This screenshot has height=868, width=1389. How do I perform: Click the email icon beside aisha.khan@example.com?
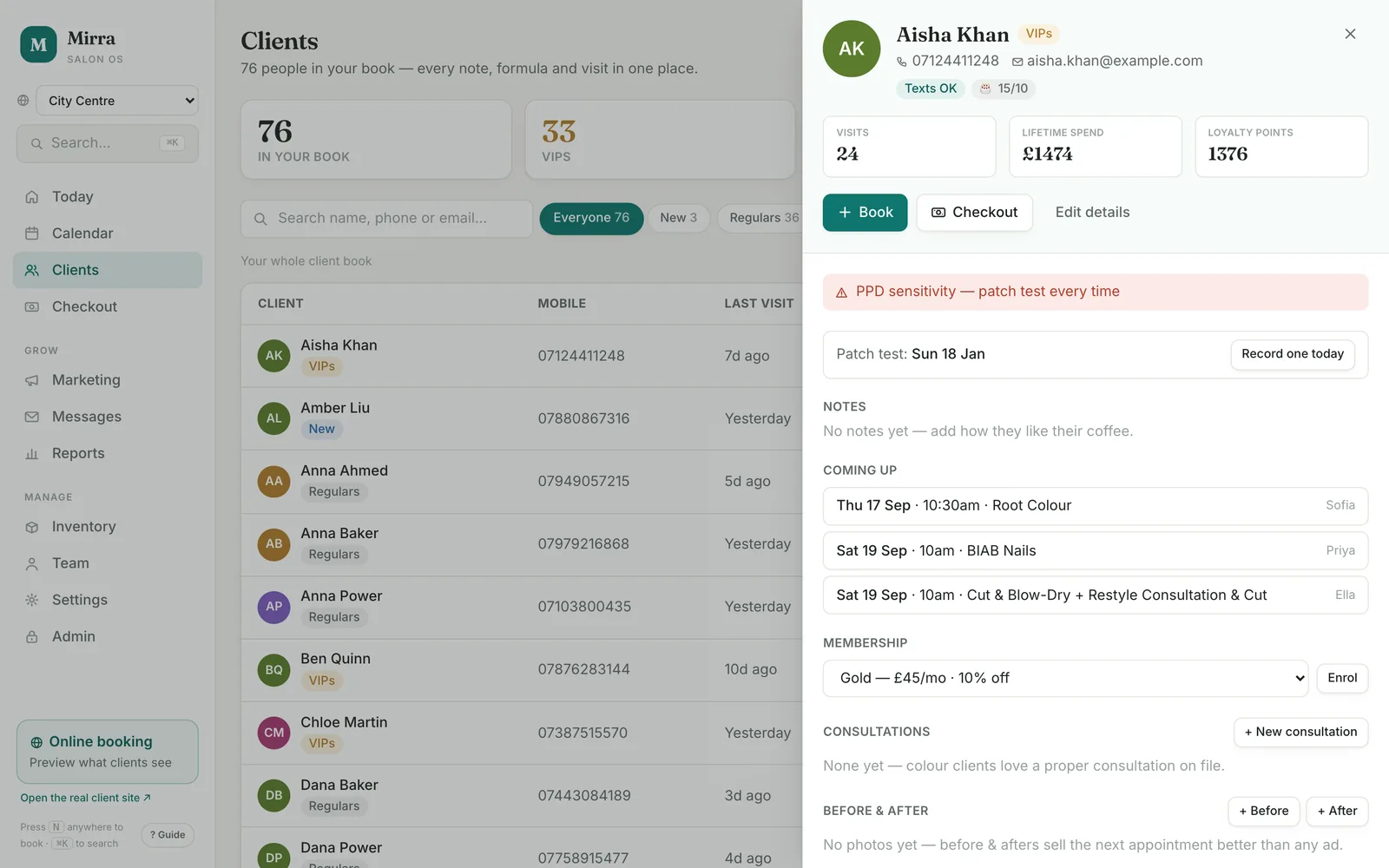[1017, 62]
